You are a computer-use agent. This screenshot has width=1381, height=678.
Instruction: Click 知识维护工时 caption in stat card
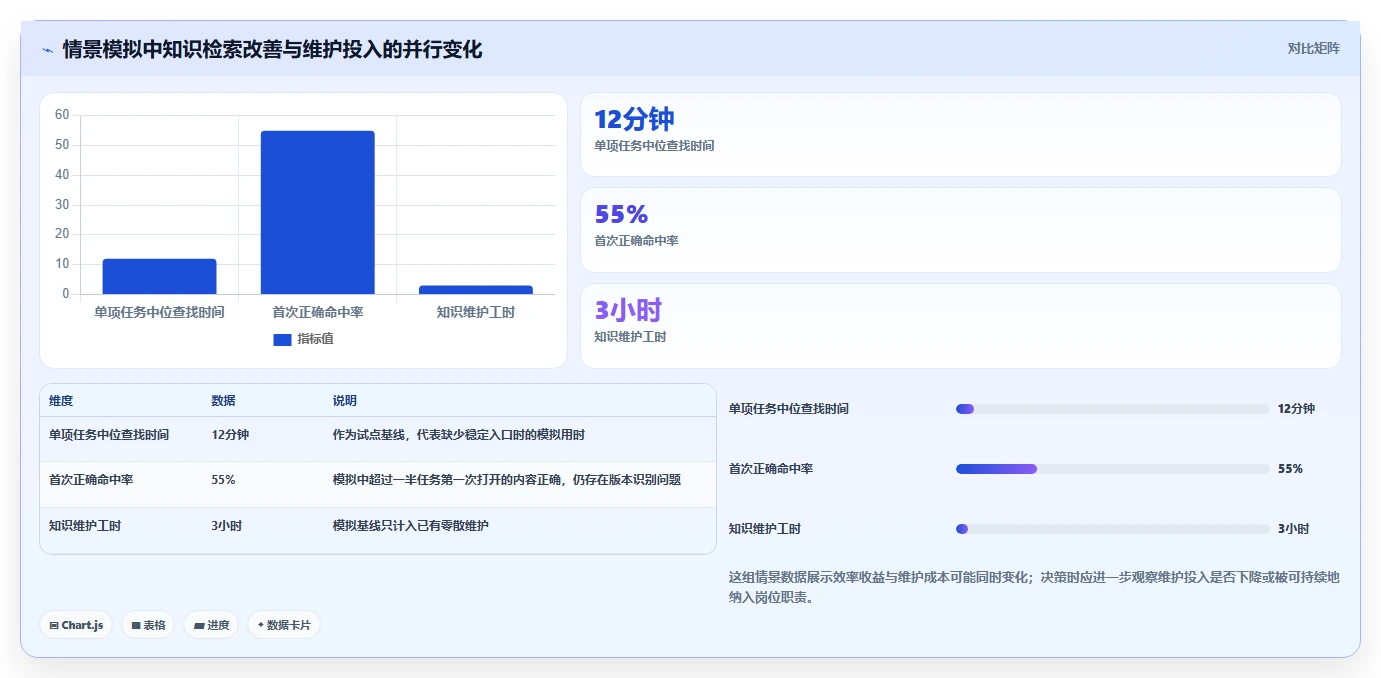click(630, 337)
